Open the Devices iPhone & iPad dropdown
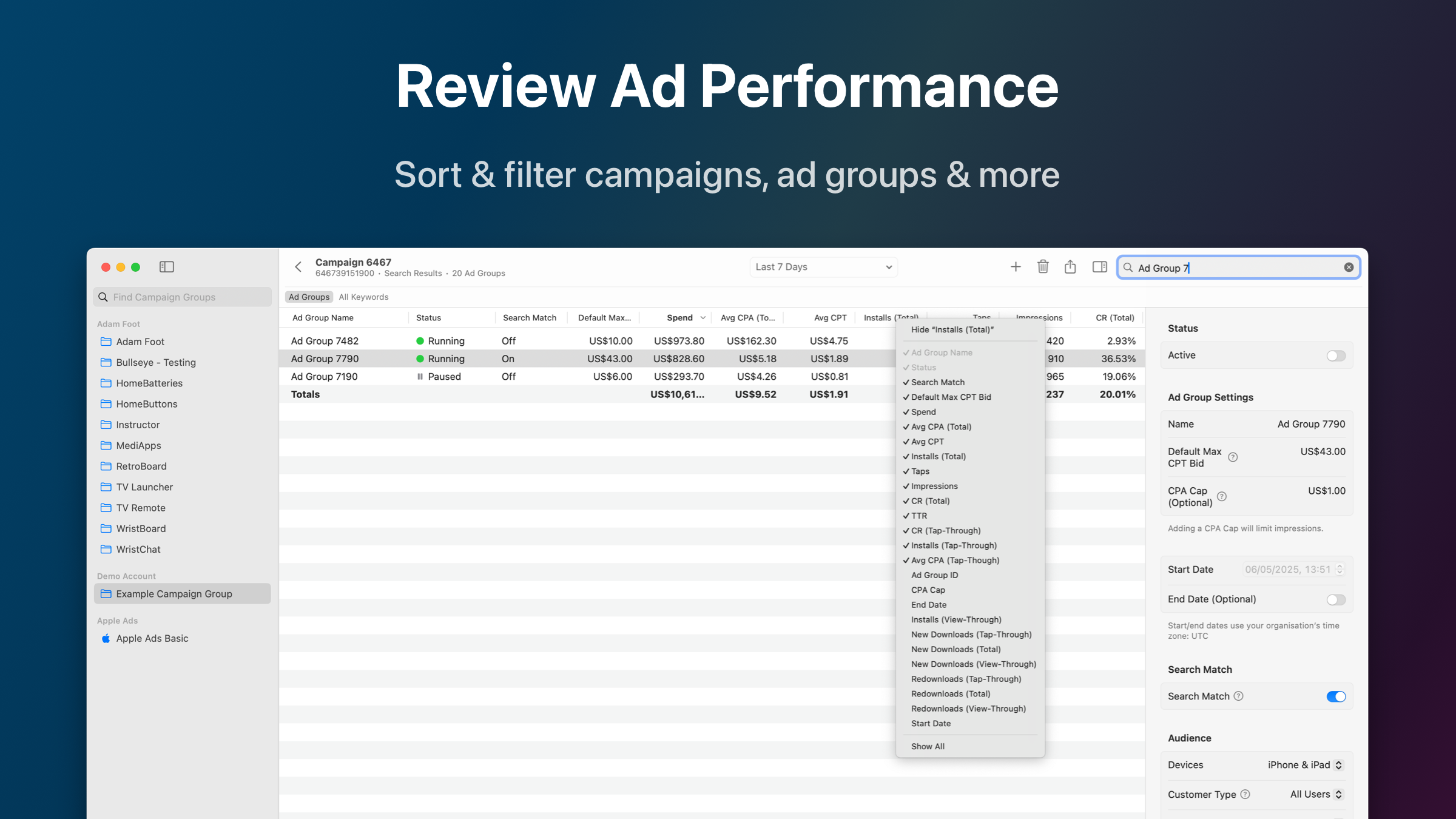The width and height of the screenshot is (1456, 819). click(x=1305, y=765)
